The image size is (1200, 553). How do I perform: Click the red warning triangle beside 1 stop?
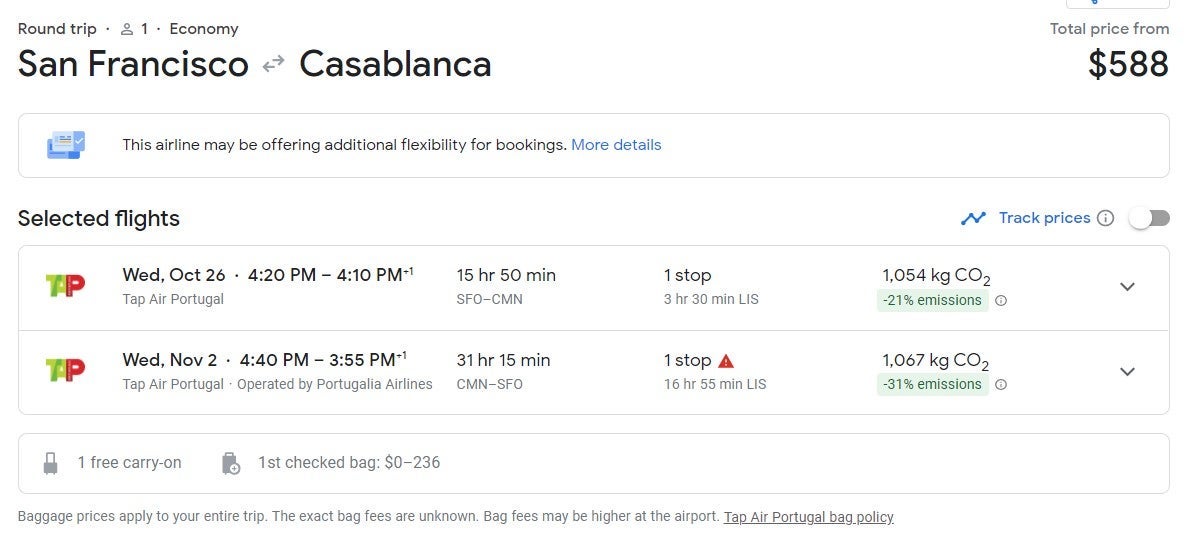click(726, 361)
